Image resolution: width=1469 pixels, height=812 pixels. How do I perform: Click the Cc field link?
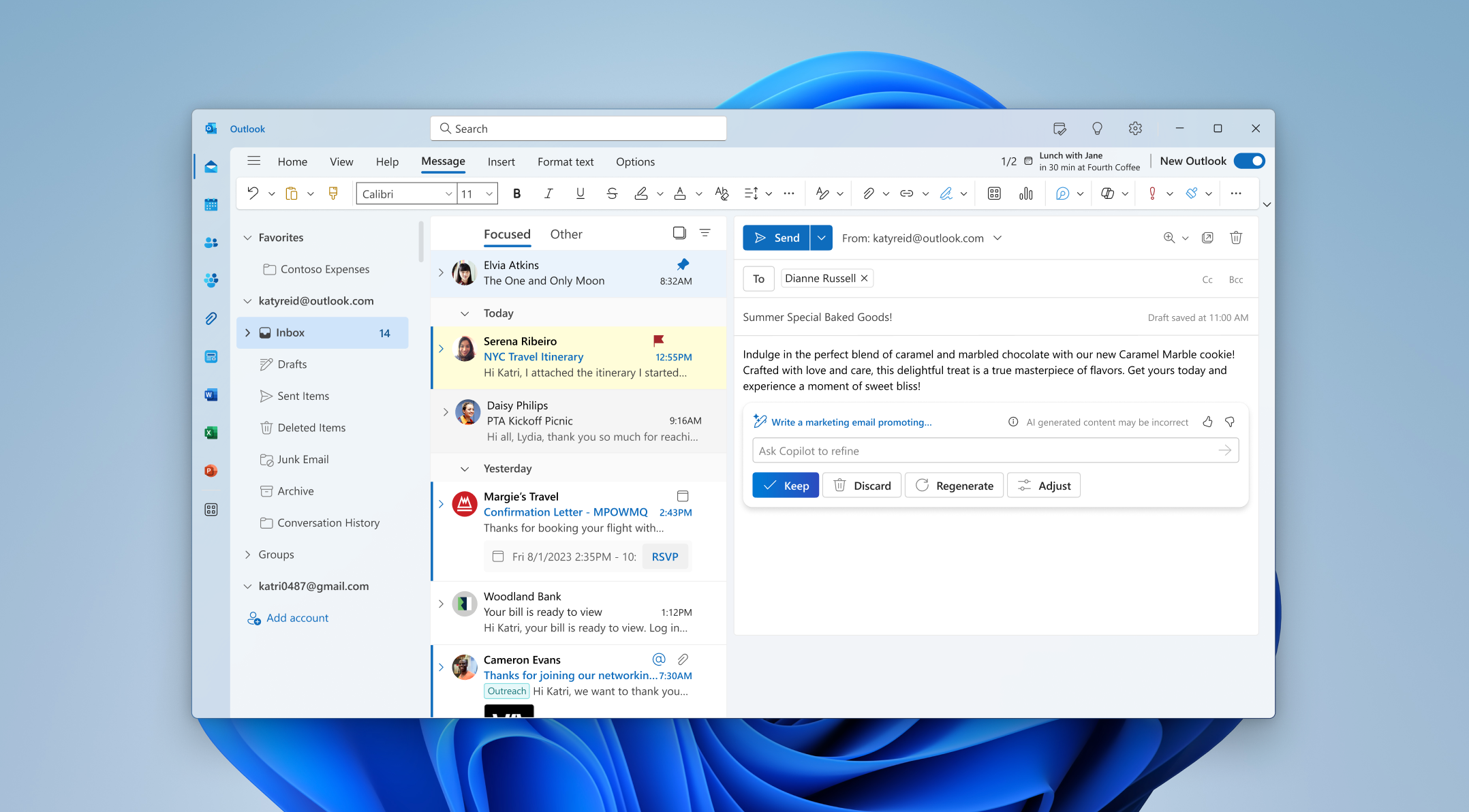[1207, 279]
